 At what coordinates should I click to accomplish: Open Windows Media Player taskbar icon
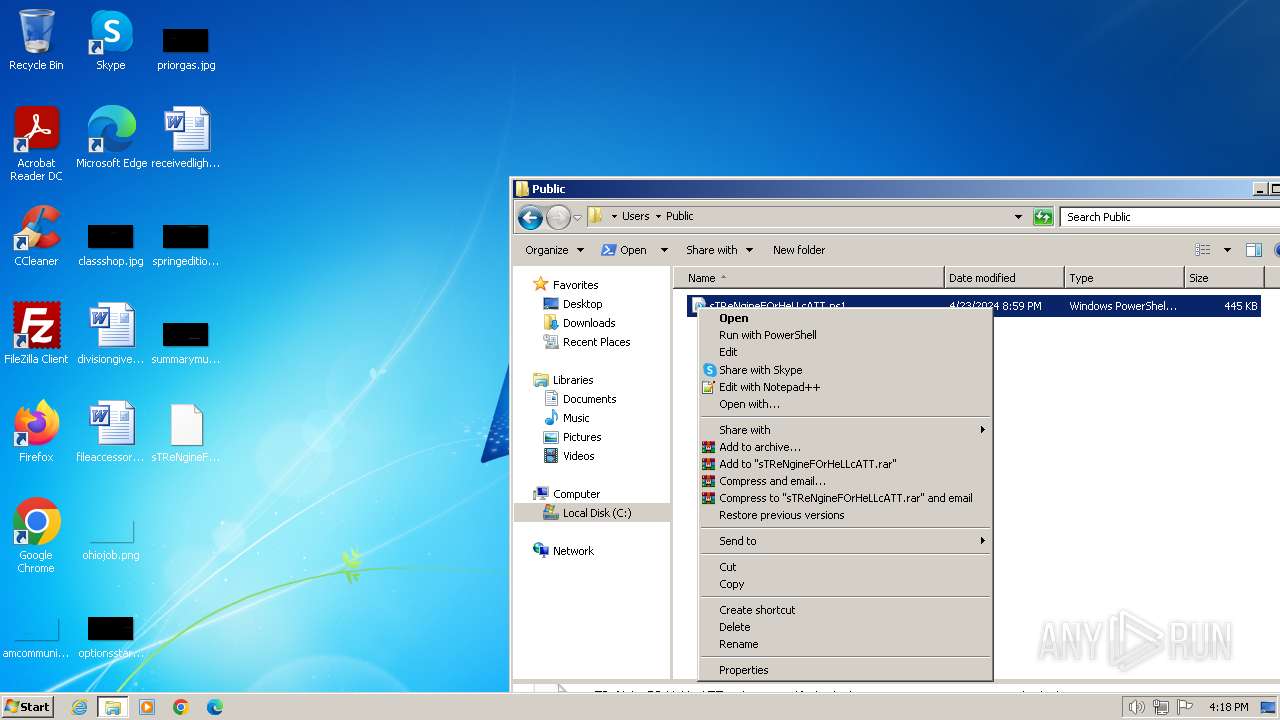point(147,707)
